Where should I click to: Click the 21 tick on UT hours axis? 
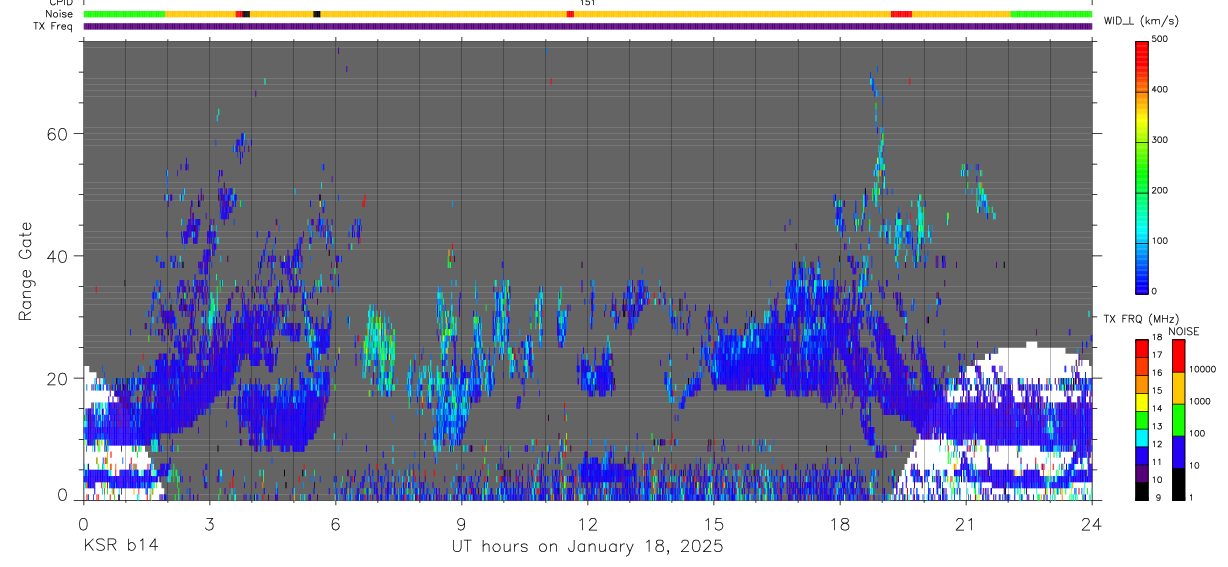pyautogui.click(x=965, y=523)
